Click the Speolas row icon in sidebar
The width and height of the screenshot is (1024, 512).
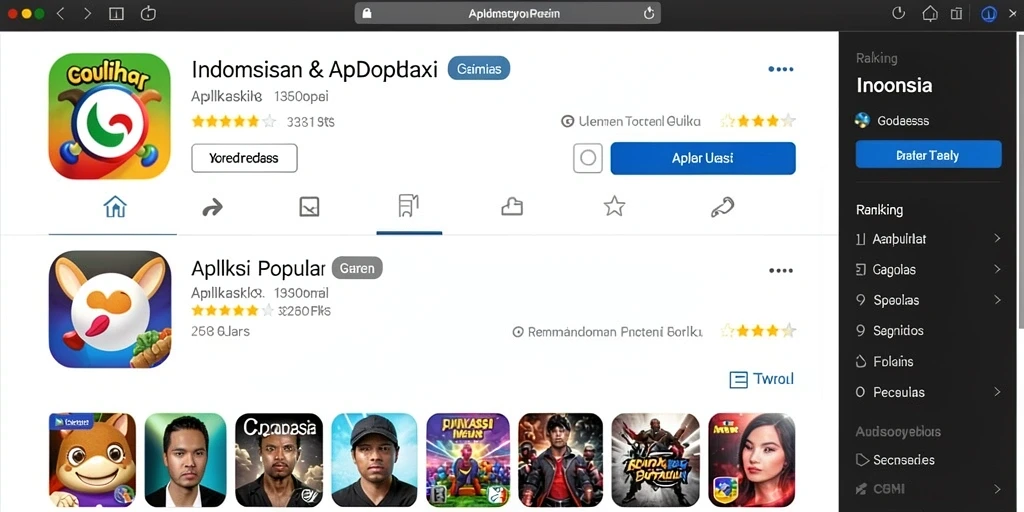(860, 300)
